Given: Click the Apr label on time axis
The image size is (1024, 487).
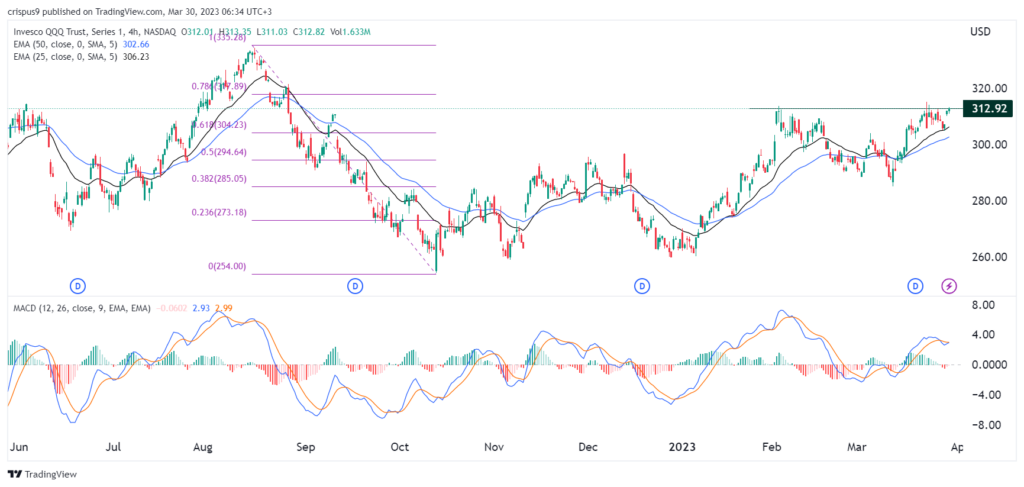Looking at the screenshot, I should (x=957, y=448).
